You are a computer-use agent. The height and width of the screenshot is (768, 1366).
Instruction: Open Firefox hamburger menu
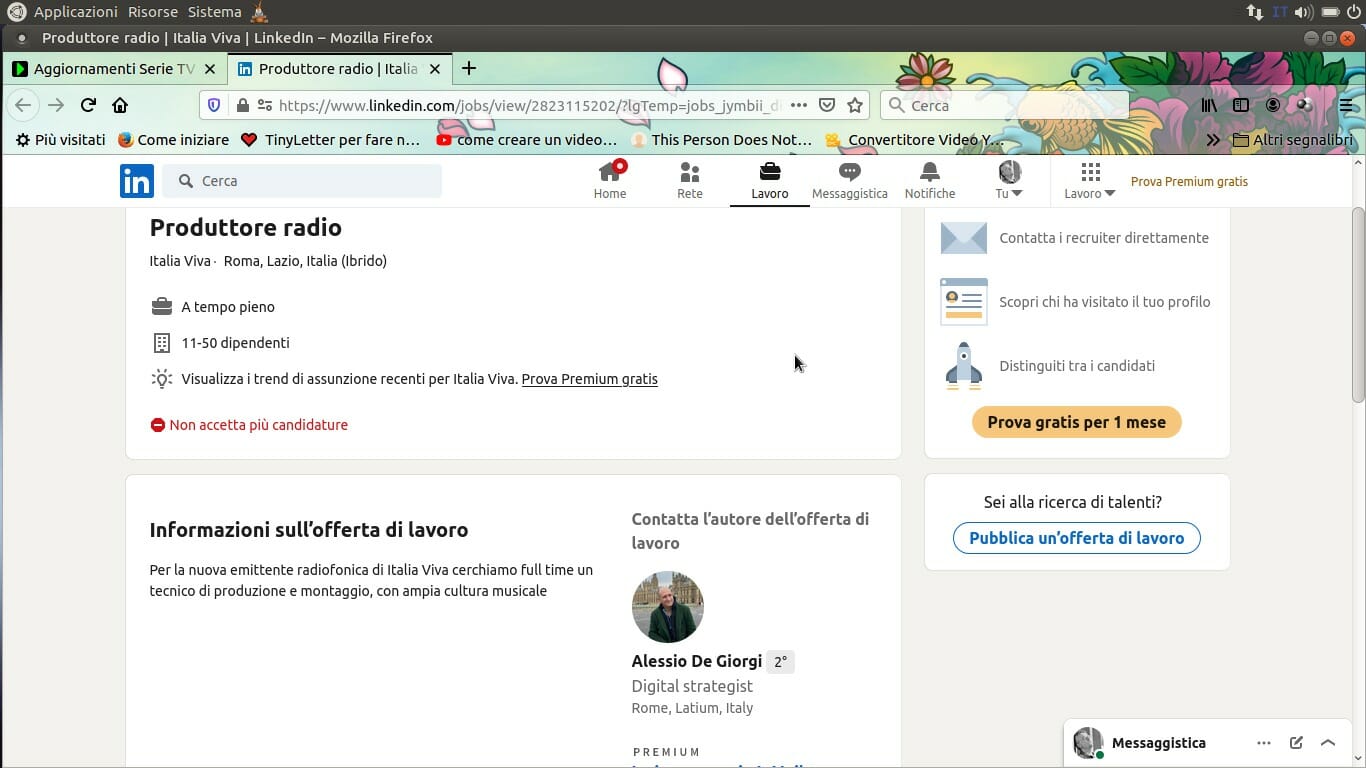[x=1346, y=105]
